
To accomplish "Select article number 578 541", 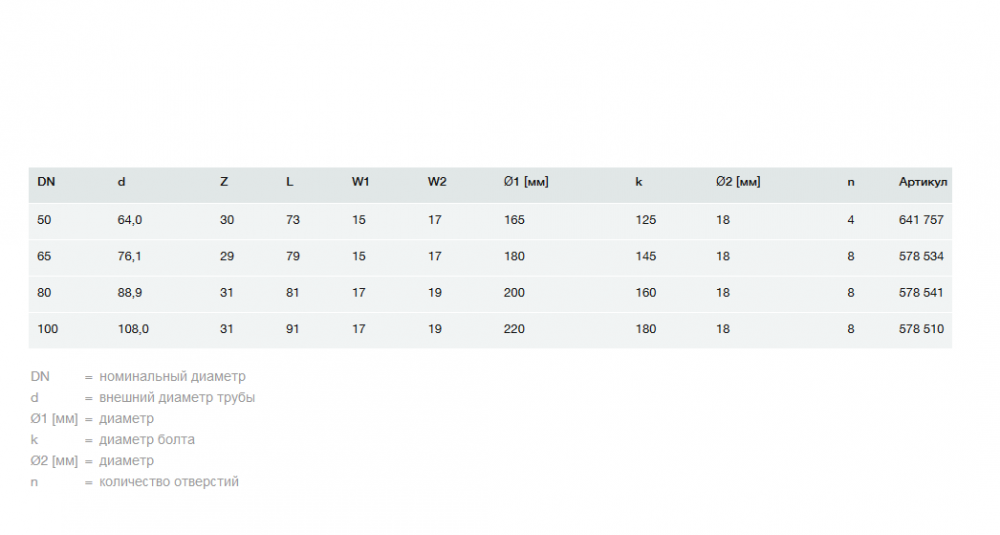I will (921, 293).
